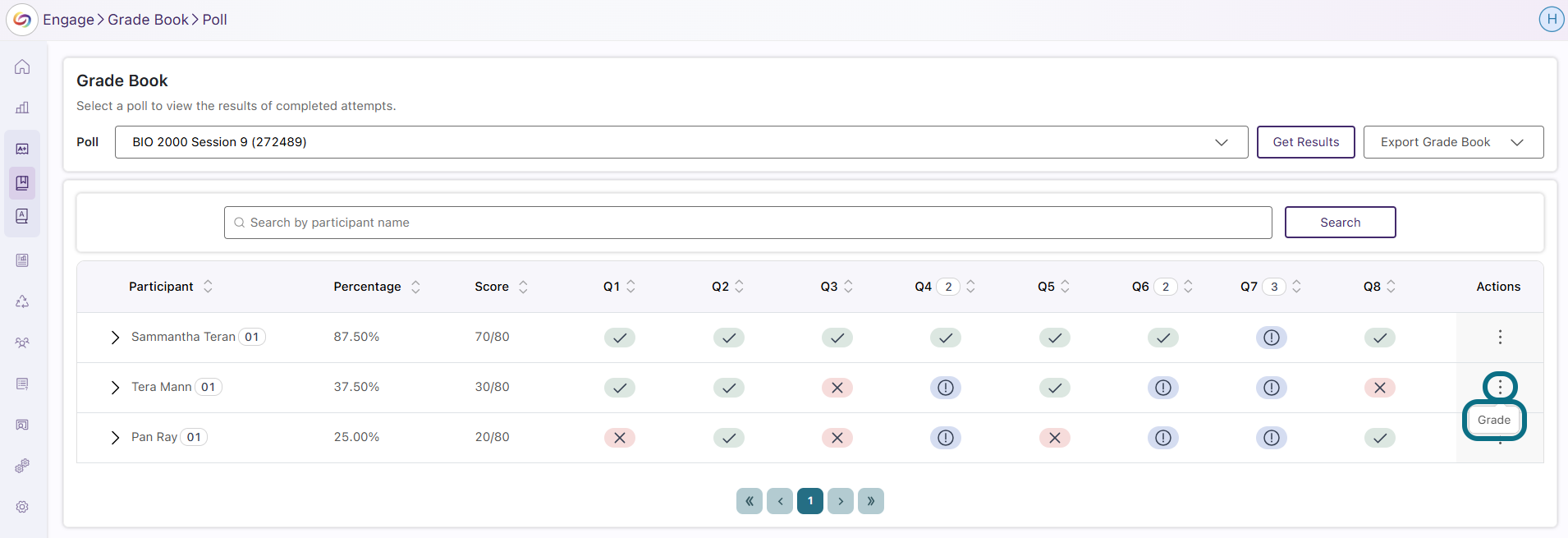Go to first page of results
Viewport: 1568px width, 538px height.
[750, 501]
